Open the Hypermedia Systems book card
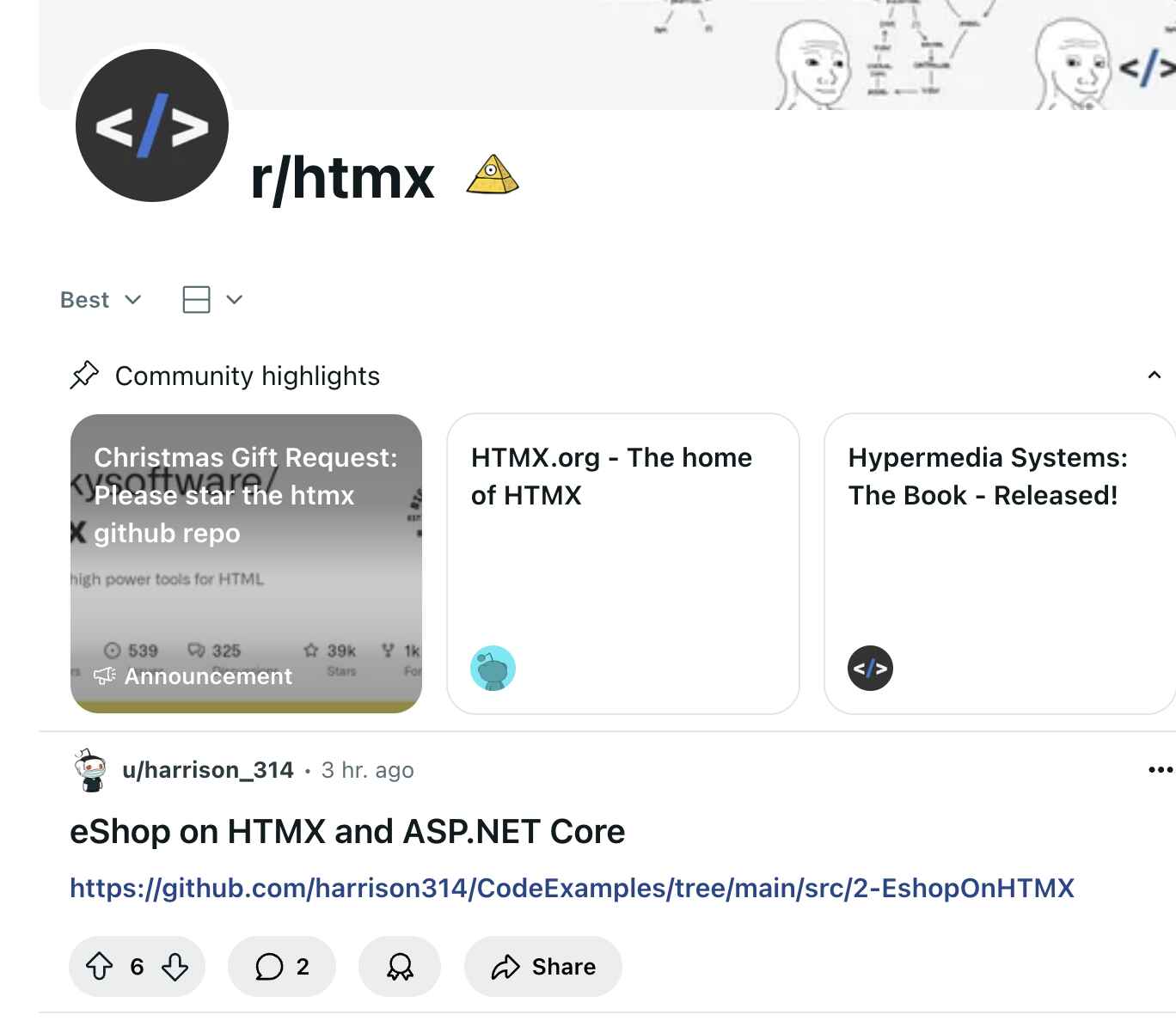The image size is (1176, 1033). click(x=1000, y=564)
